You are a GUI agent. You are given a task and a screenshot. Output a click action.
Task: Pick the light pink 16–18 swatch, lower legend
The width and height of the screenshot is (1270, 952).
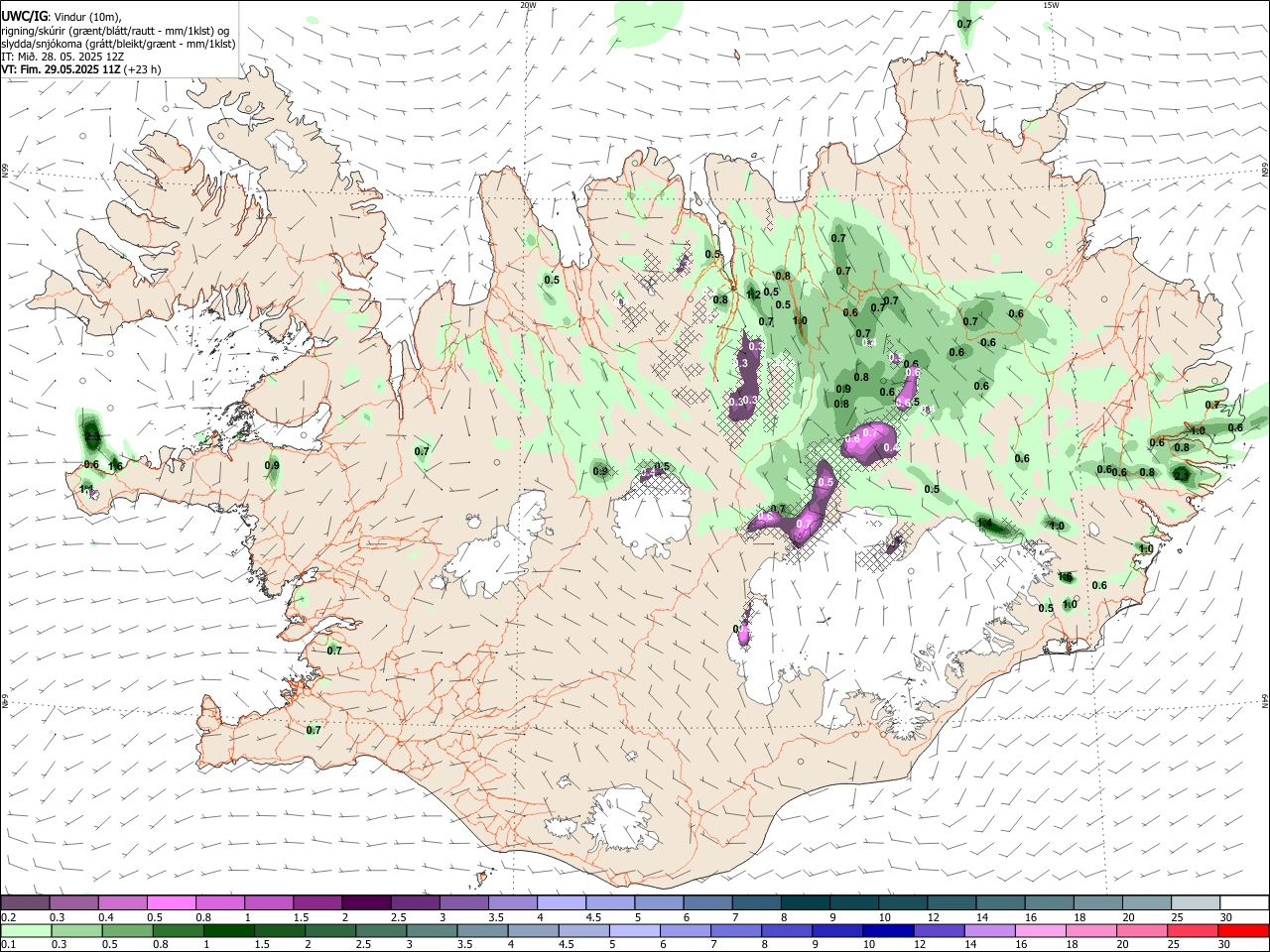(1041, 930)
